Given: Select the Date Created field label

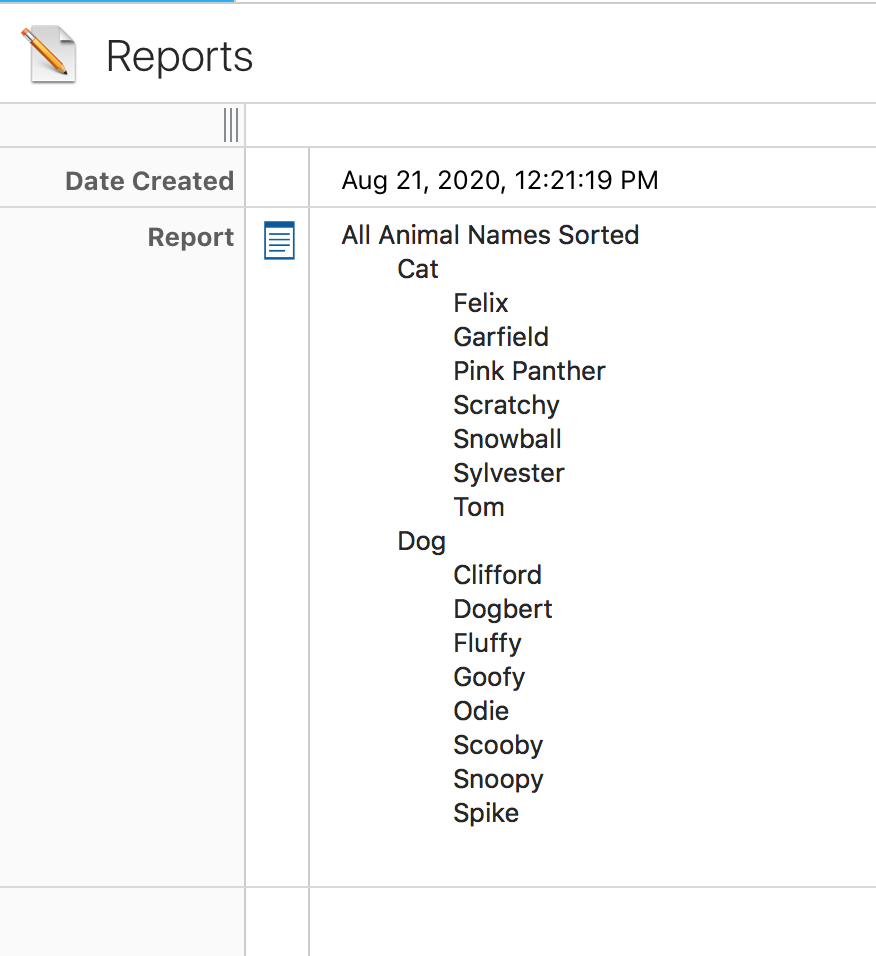Looking at the screenshot, I should point(149,181).
